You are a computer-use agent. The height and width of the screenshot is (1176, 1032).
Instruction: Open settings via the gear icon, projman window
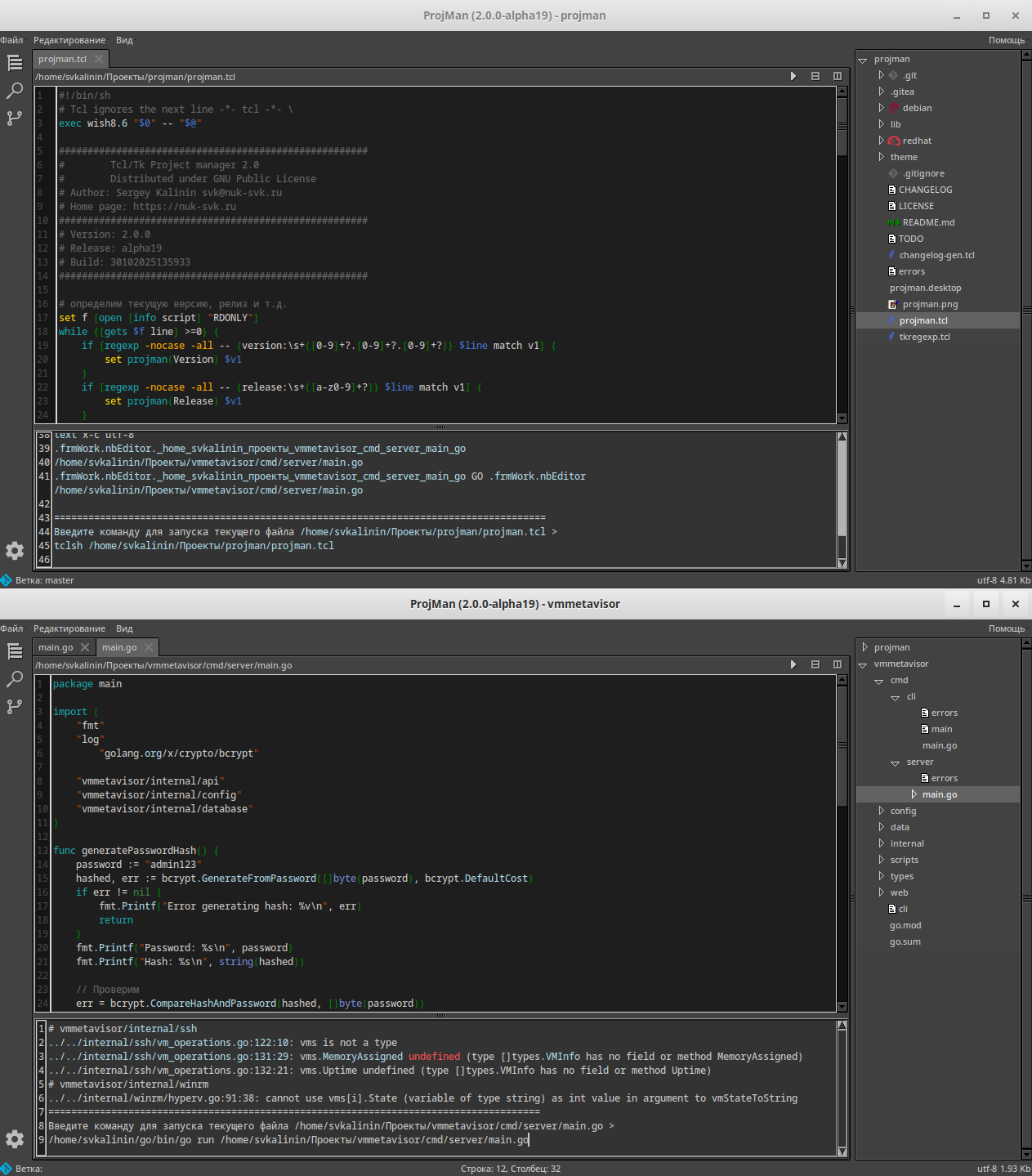point(14,551)
